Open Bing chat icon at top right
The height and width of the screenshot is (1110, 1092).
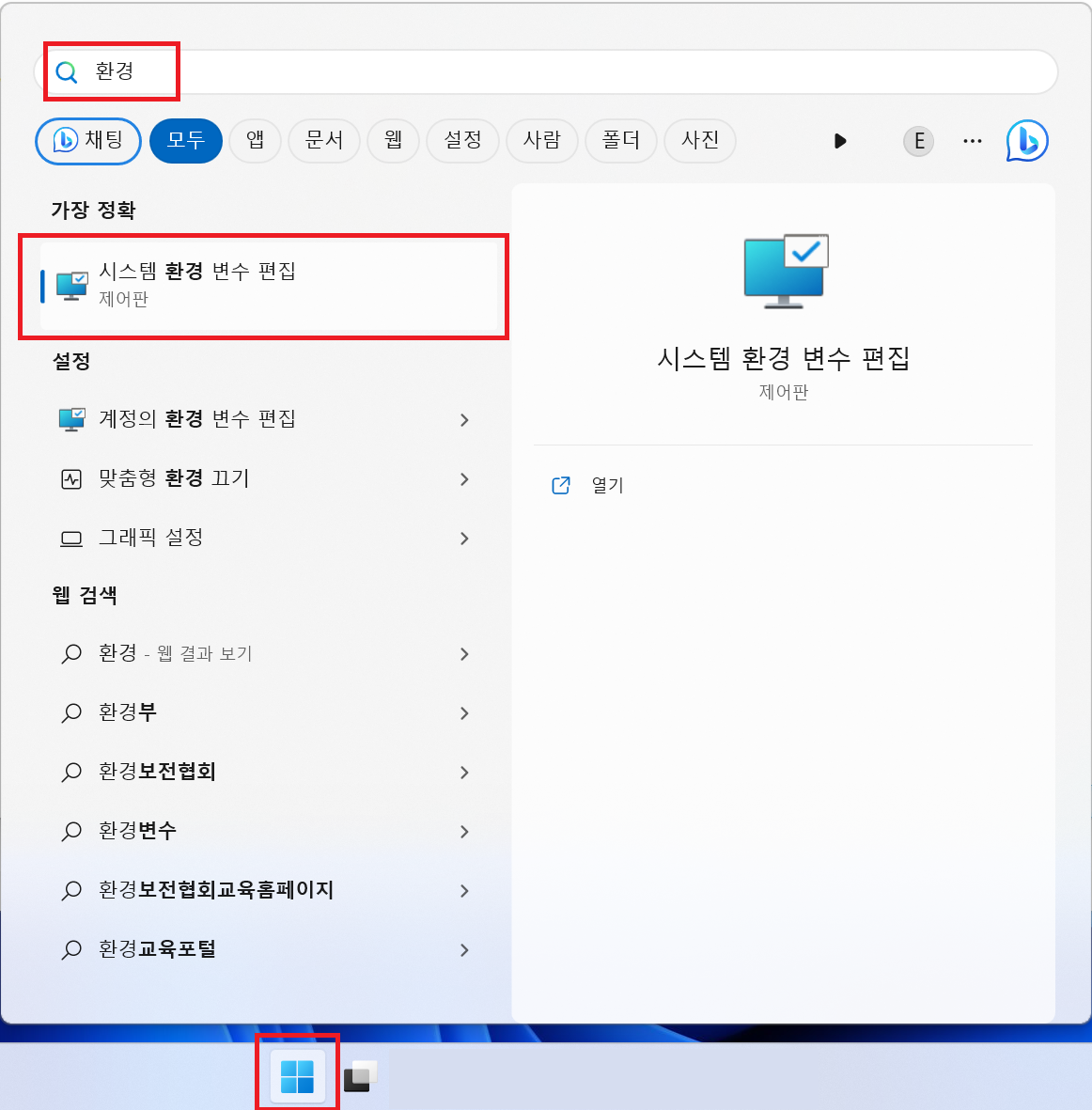1027,141
